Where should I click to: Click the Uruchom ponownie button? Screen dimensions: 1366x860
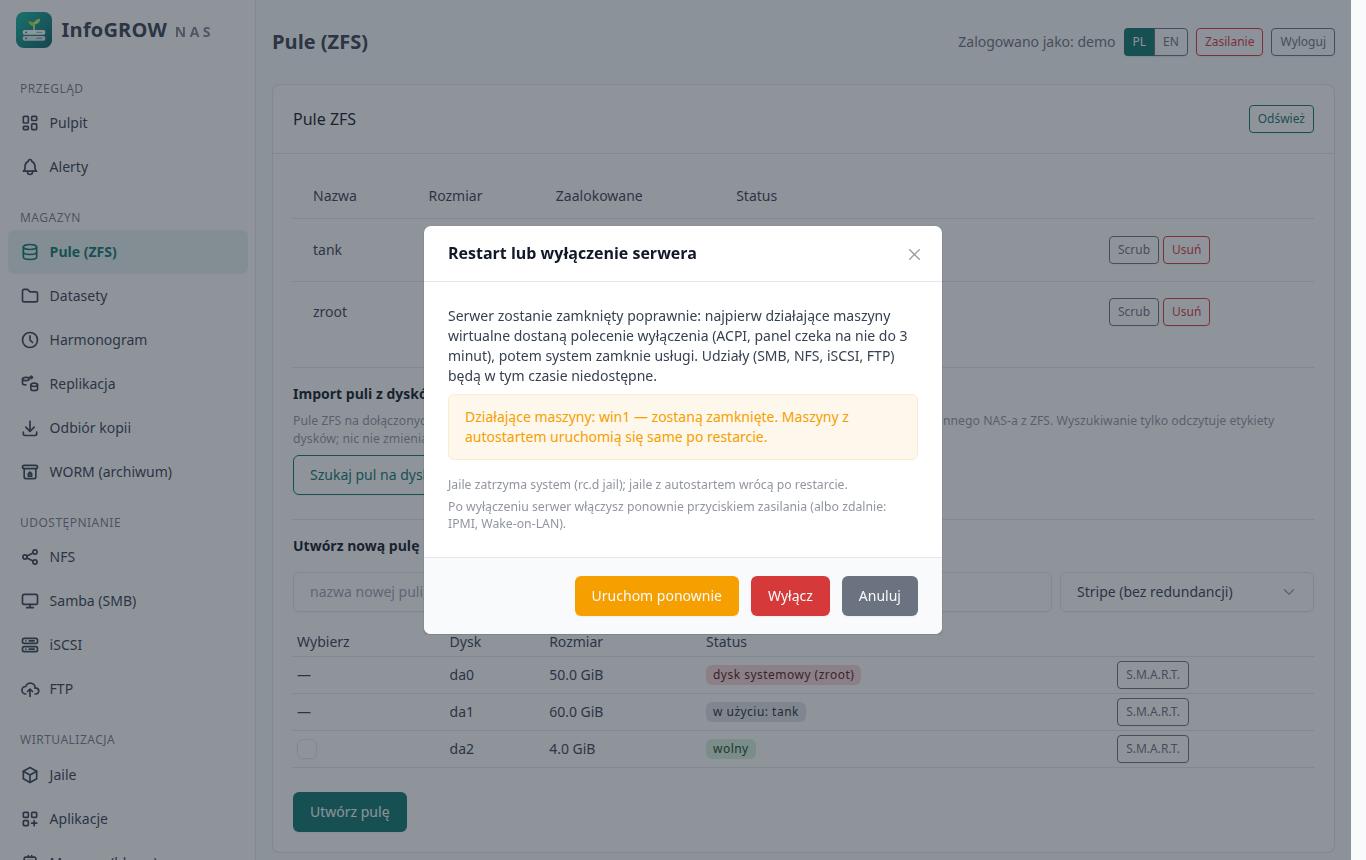pos(656,596)
